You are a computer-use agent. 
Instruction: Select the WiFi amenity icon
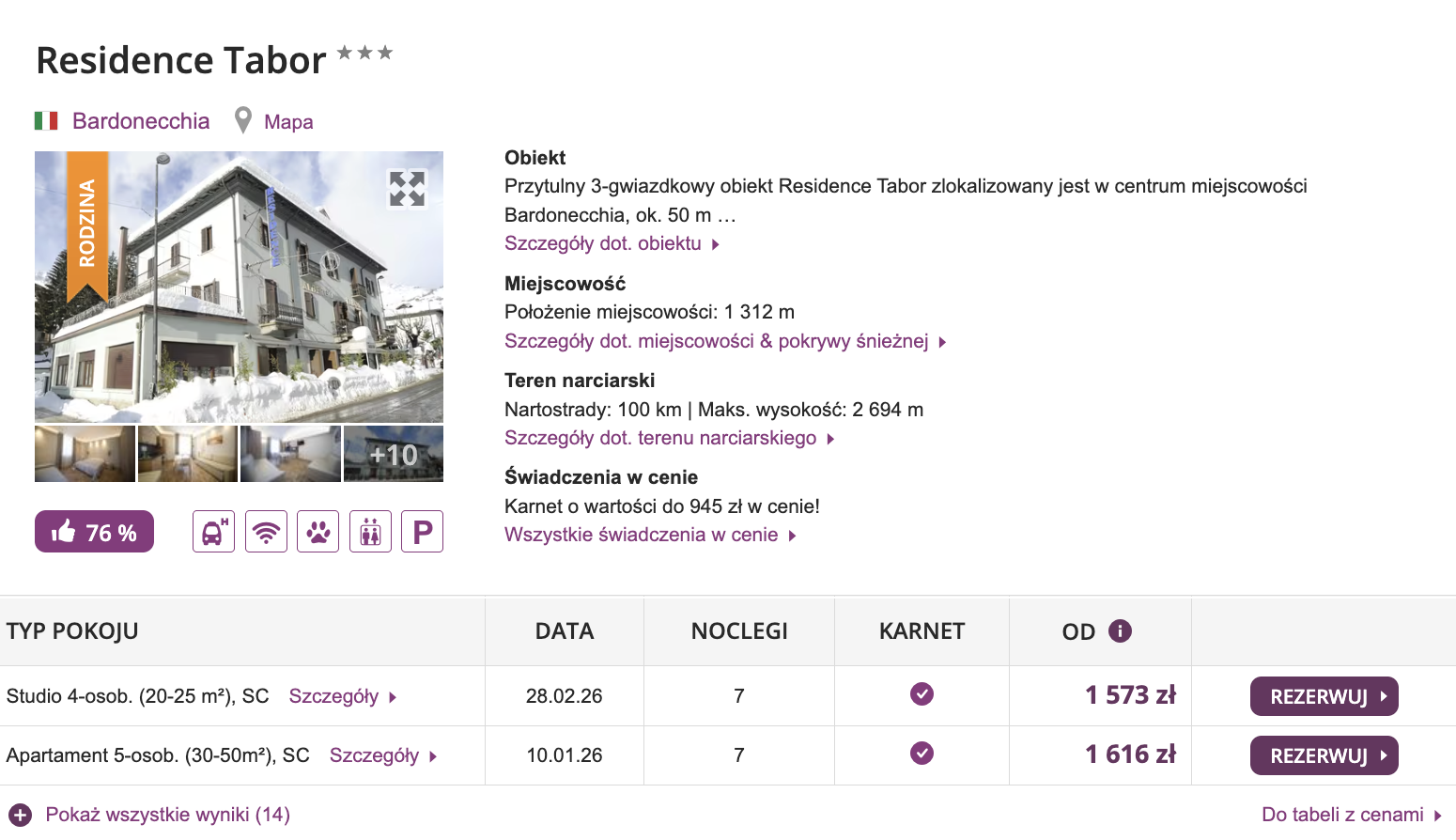coord(266,531)
